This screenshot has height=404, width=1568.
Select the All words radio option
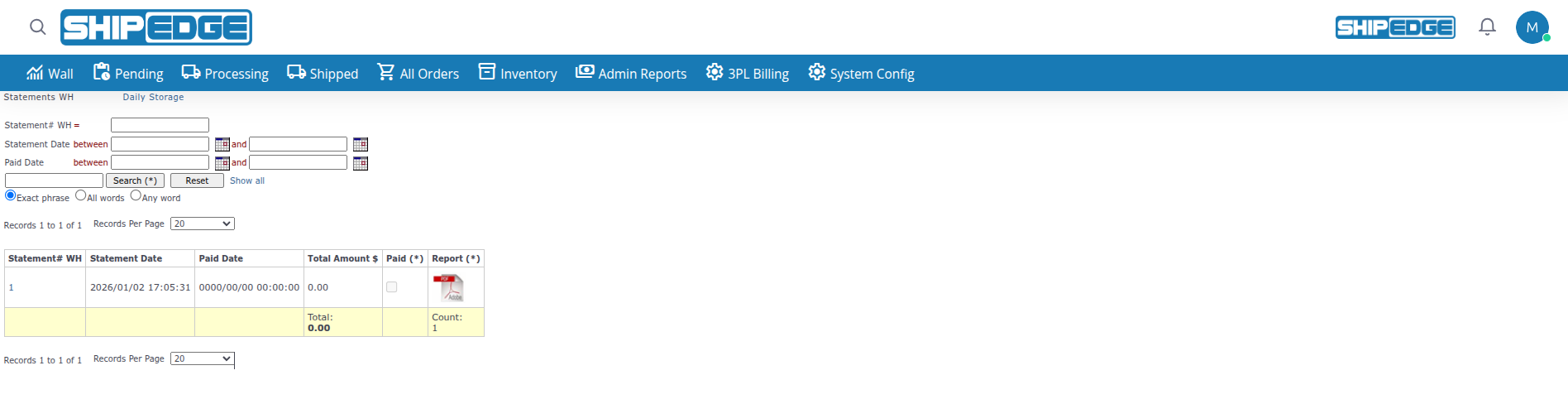point(80,196)
